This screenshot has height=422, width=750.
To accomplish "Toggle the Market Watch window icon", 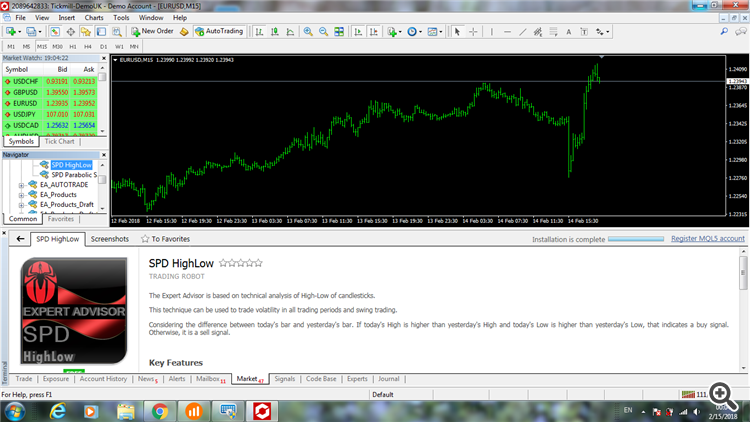I will pyautogui.click(x=55, y=32).
